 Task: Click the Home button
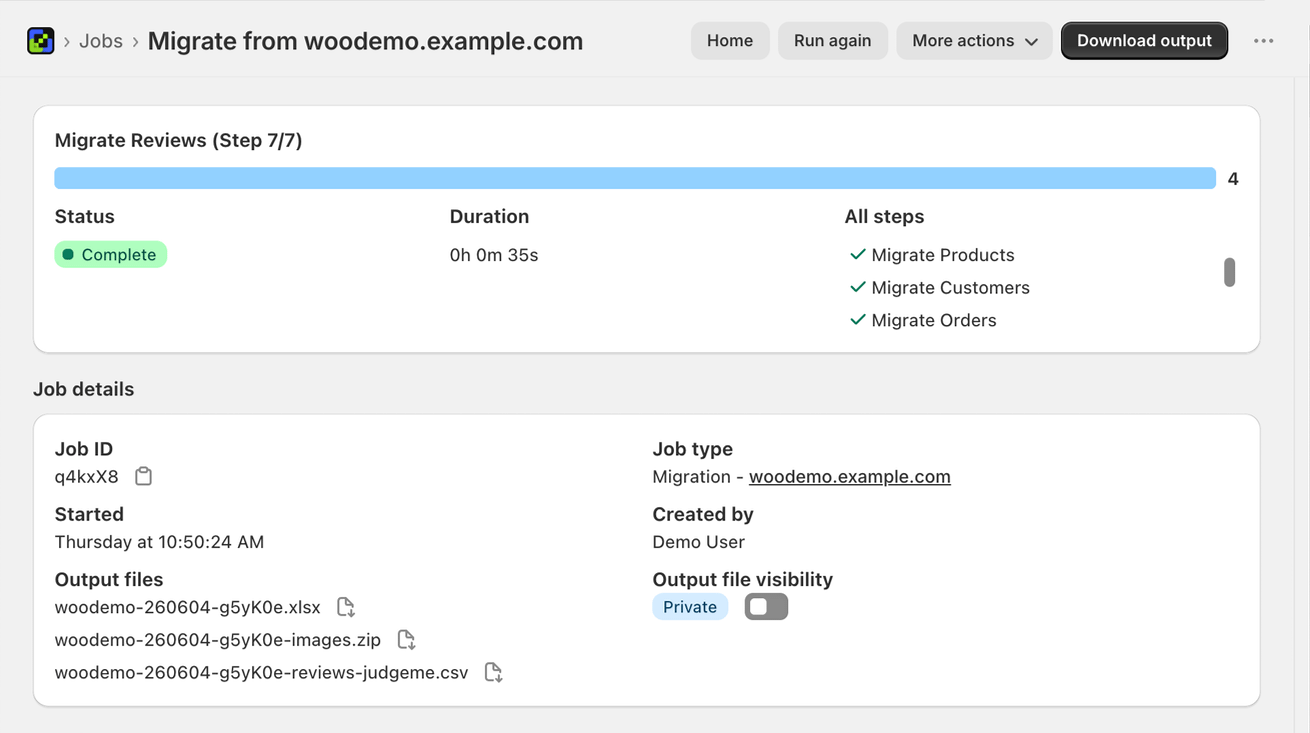tap(730, 41)
